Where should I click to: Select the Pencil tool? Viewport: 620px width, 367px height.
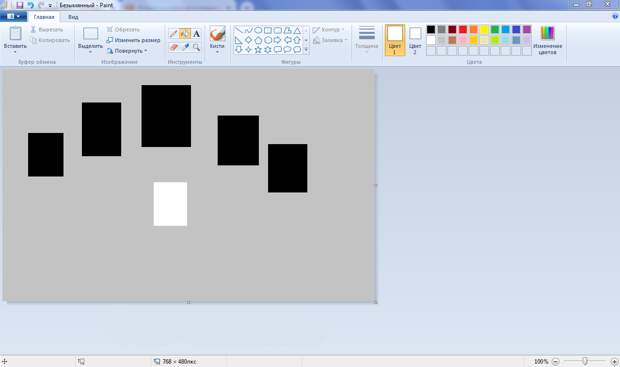pyautogui.click(x=173, y=34)
